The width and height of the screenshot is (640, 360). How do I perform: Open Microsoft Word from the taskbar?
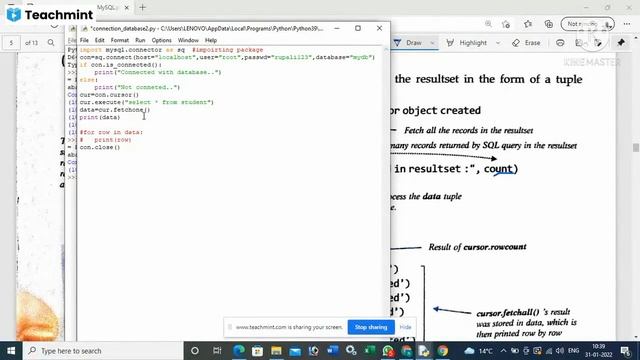coord(332,351)
